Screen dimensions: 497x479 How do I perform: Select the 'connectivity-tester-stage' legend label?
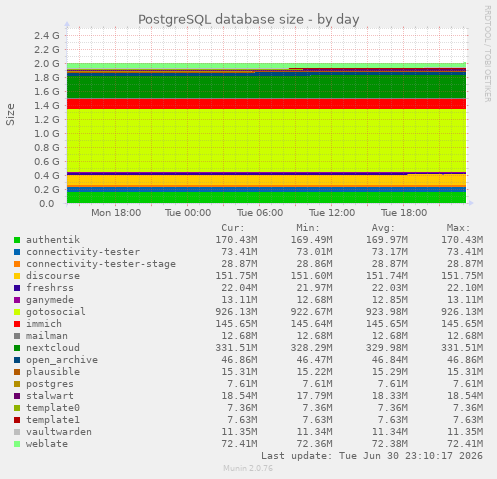click(x=101, y=264)
